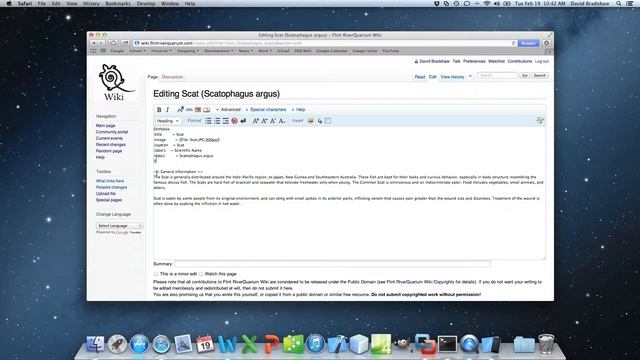Viewport: 640px width, 360px height.
Task: Apply bulleted list formatting
Action: coord(208,121)
